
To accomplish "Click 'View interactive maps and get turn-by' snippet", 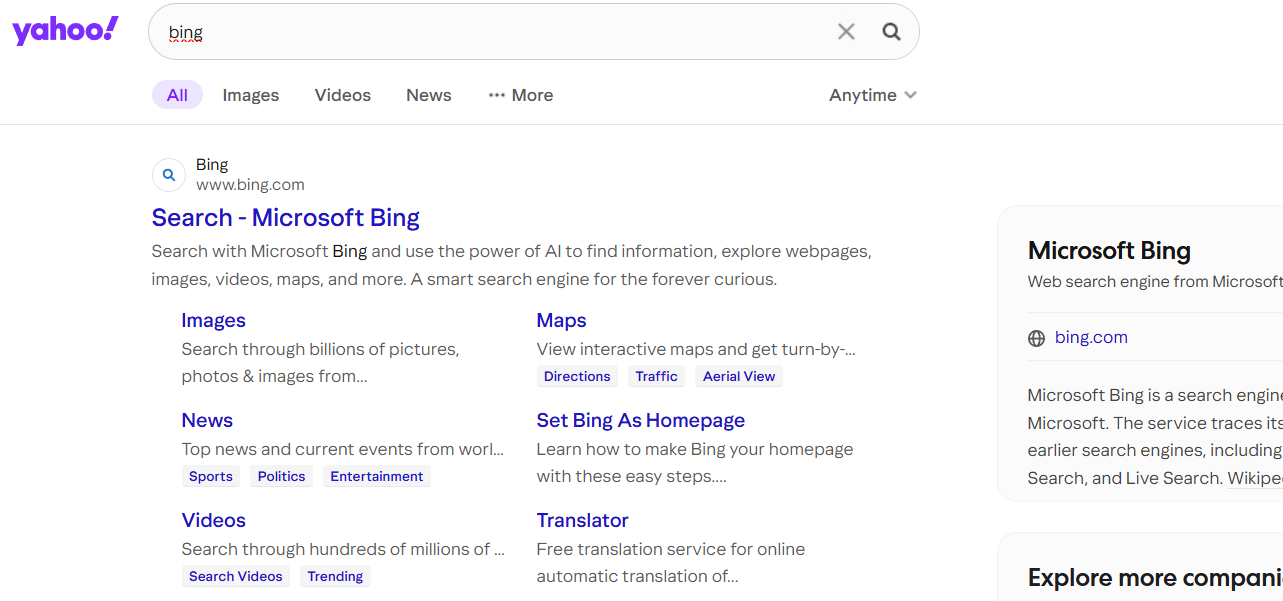I will 696,349.
